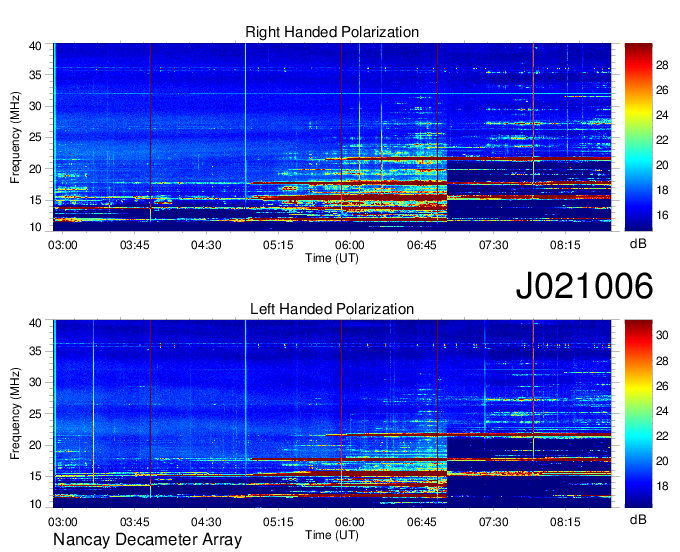Click the 06:45 tick under the bottom panel
Viewport: 680px width, 552px height.
click(x=422, y=522)
